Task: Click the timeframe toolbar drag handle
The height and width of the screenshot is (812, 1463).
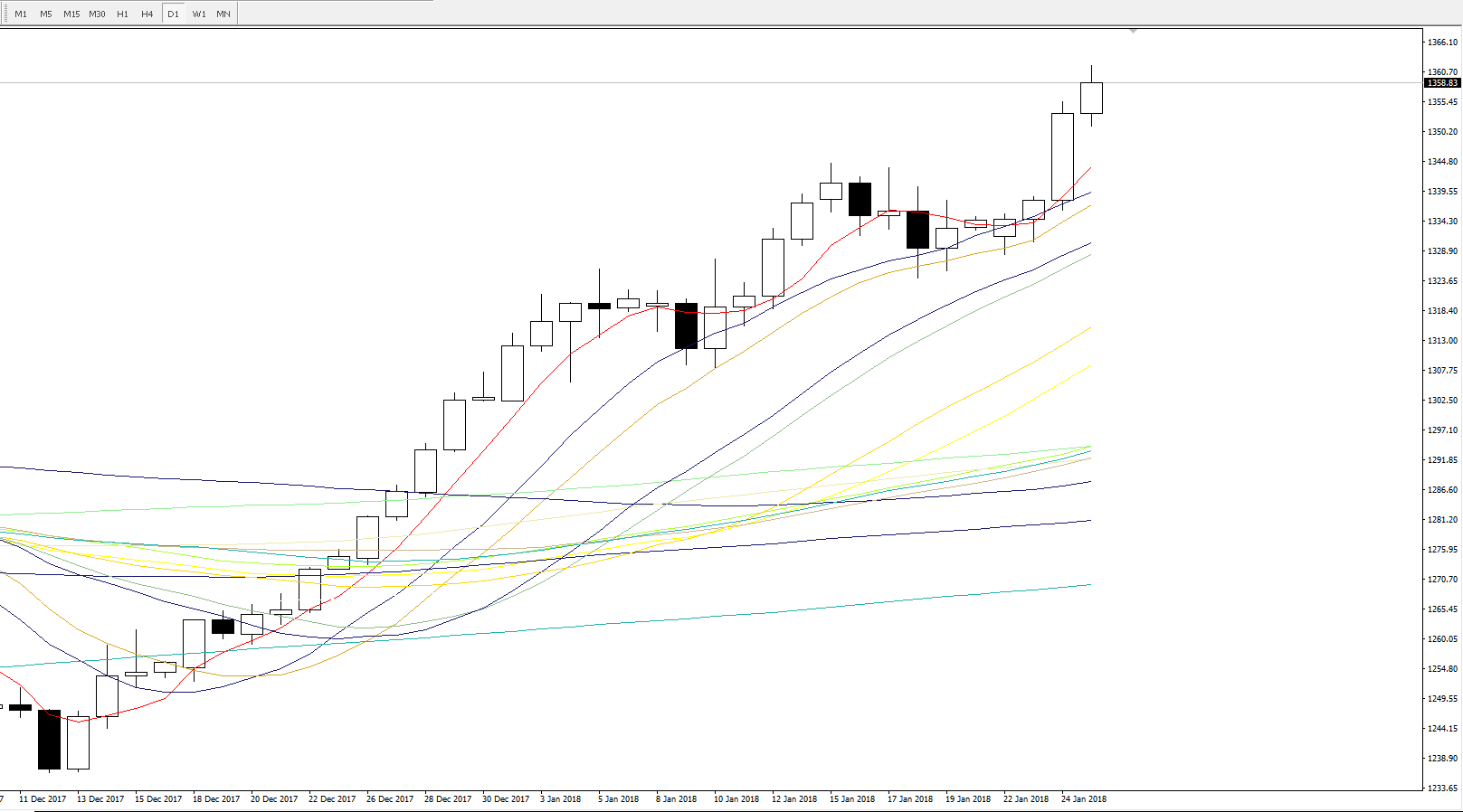Action: (x=5, y=14)
